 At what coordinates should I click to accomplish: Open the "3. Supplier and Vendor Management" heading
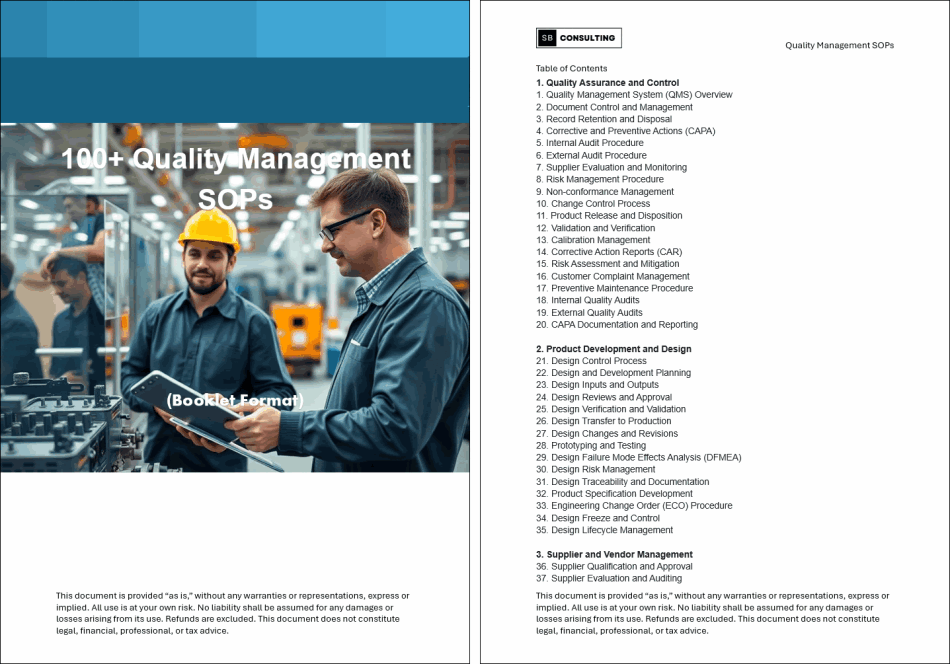point(614,554)
